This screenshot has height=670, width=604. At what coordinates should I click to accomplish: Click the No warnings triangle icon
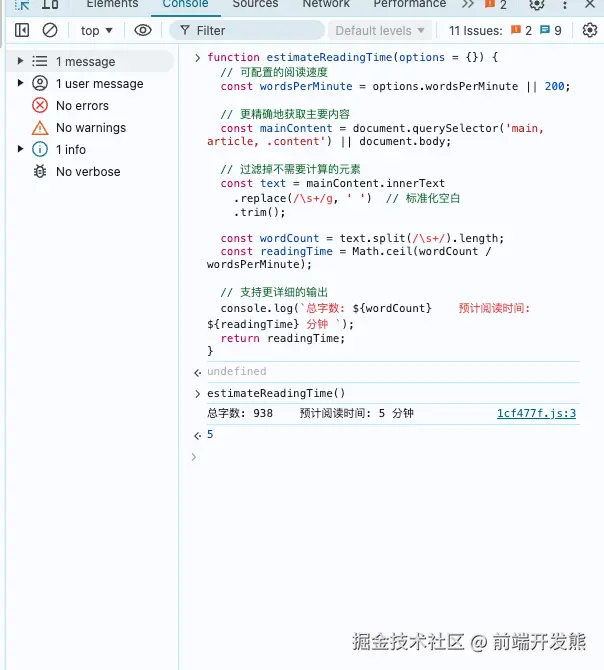40,127
